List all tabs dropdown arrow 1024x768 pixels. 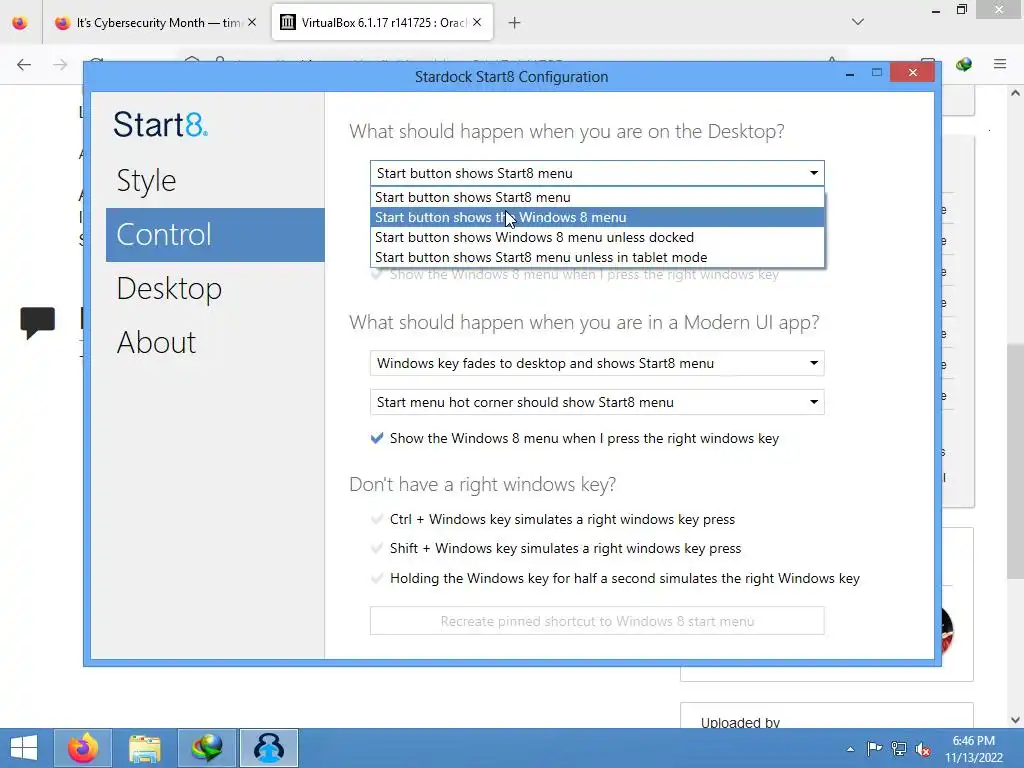pos(858,22)
